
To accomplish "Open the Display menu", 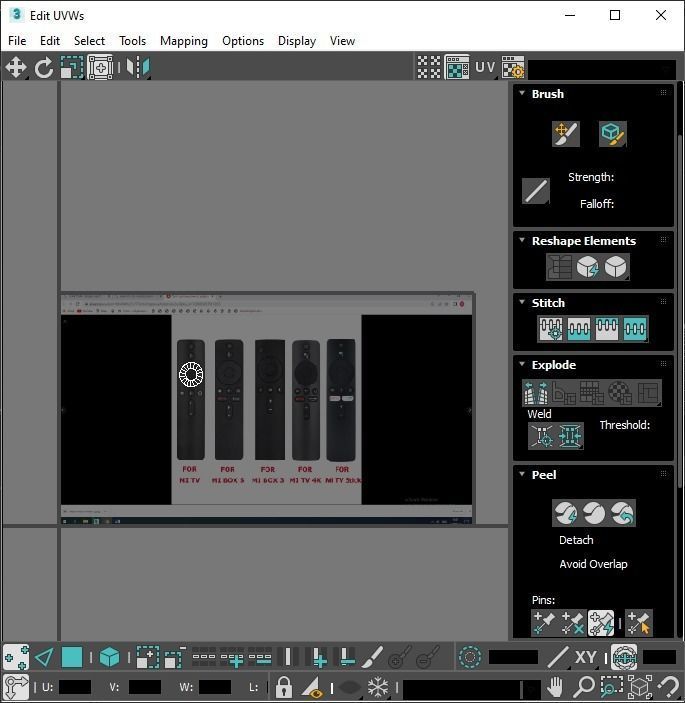I will click(297, 41).
